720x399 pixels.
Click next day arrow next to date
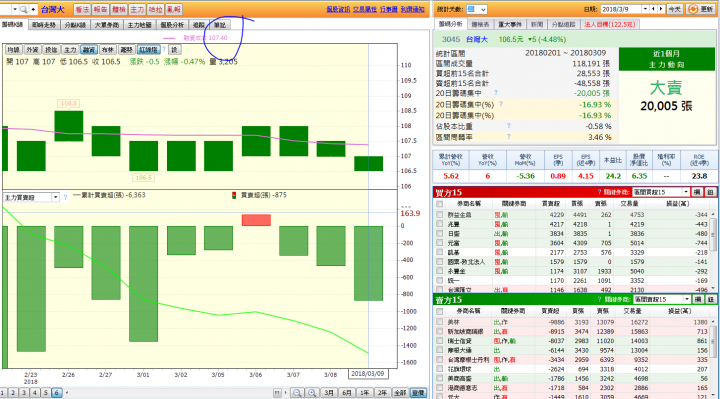coord(661,9)
